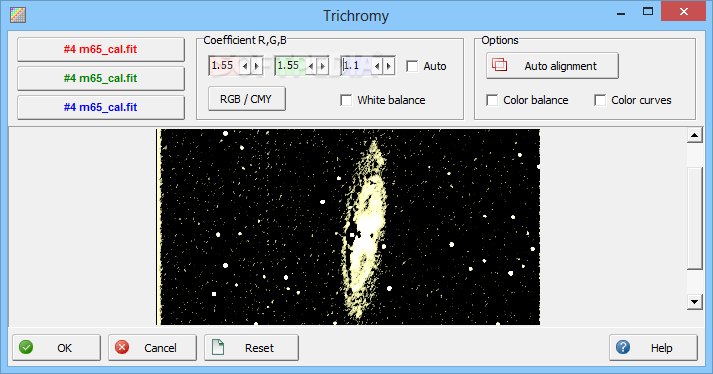
Task: Enable the Auto coefficient checkbox
Action: [x=412, y=66]
